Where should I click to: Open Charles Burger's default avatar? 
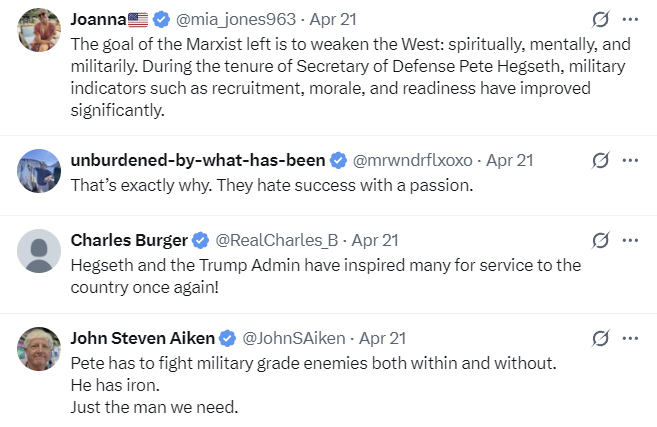[x=39, y=251]
